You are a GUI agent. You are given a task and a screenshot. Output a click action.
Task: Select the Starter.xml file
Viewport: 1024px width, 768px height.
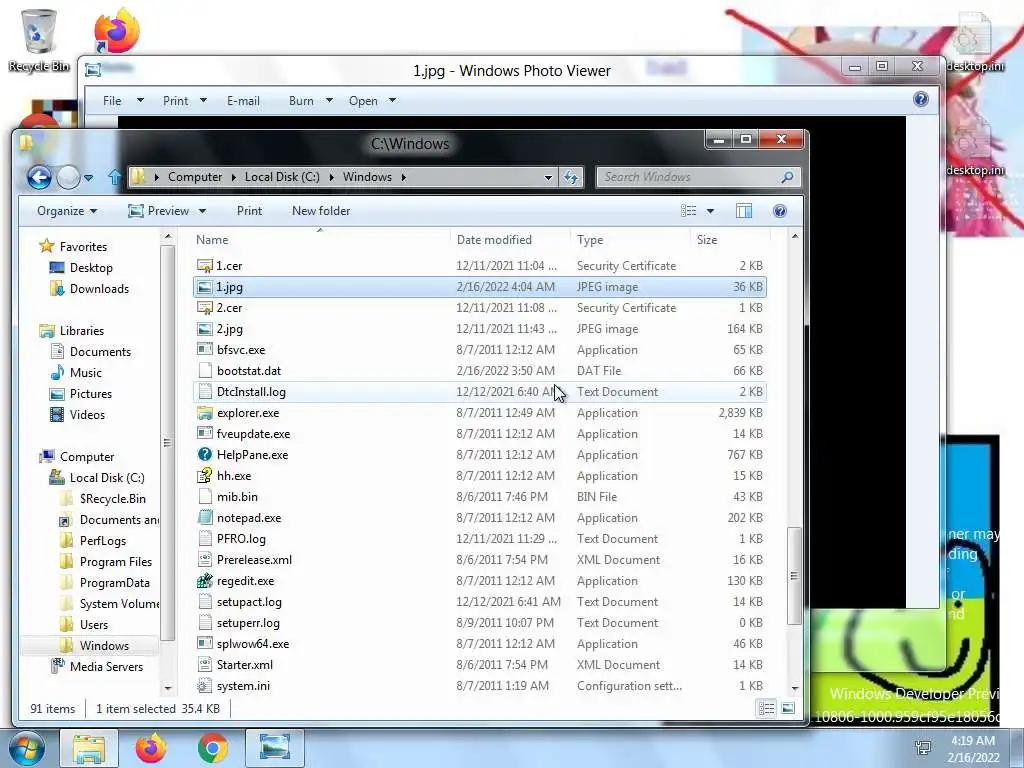click(x=480, y=665)
